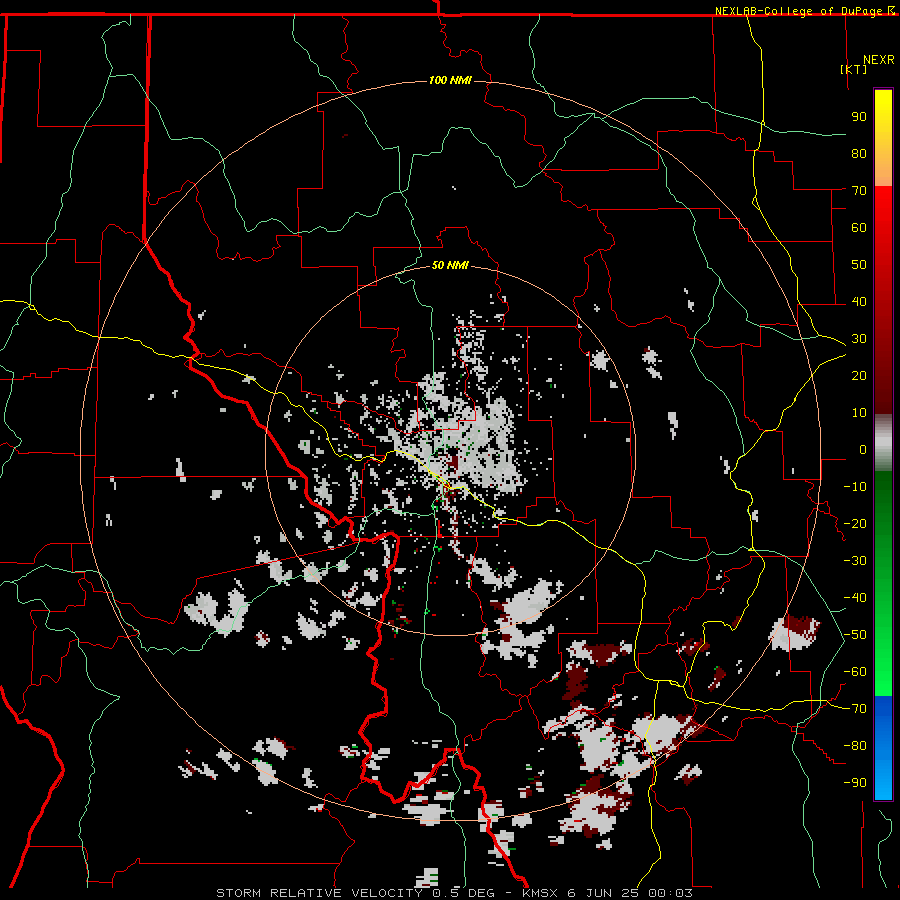Click the 100 NMI range ring label
This screenshot has height=900, width=900.
(x=451, y=80)
